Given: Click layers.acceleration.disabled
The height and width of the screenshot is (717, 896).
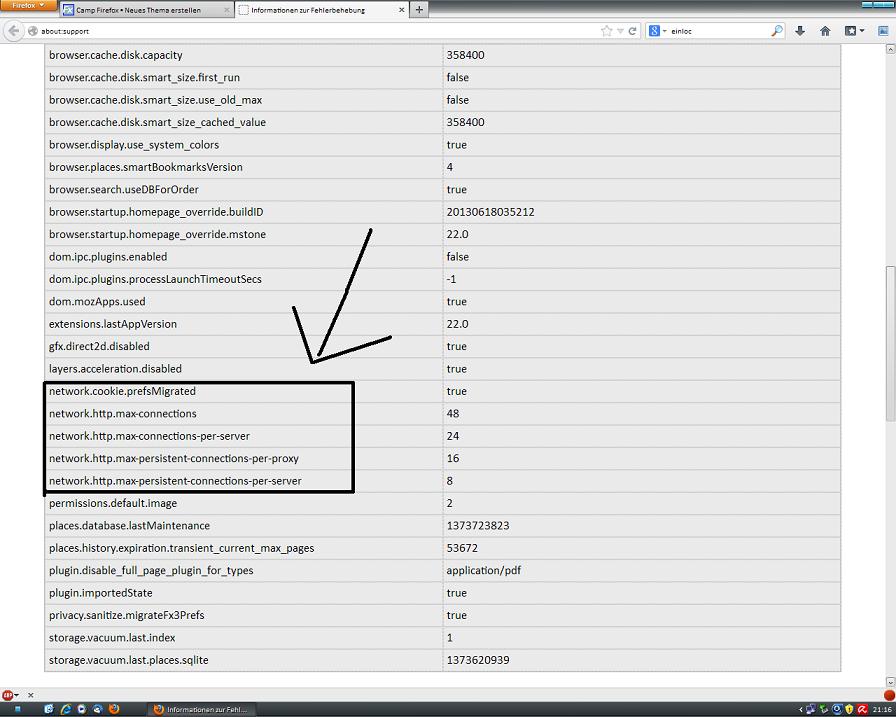Looking at the screenshot, I should pyautogui.click(x=115, y=368).
